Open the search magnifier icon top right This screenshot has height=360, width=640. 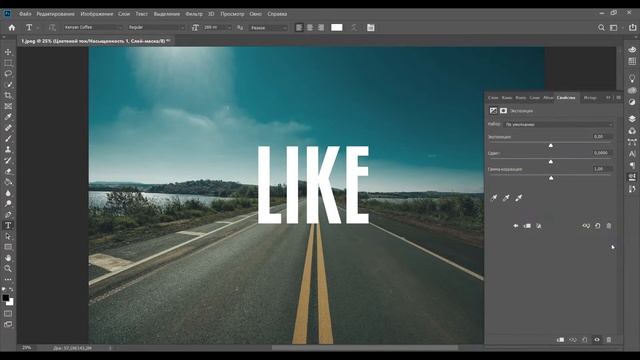point(601,28)
